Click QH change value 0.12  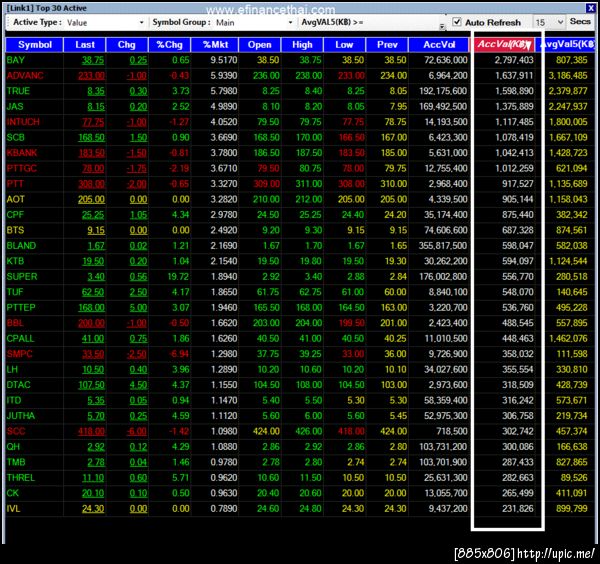[138, 447]
